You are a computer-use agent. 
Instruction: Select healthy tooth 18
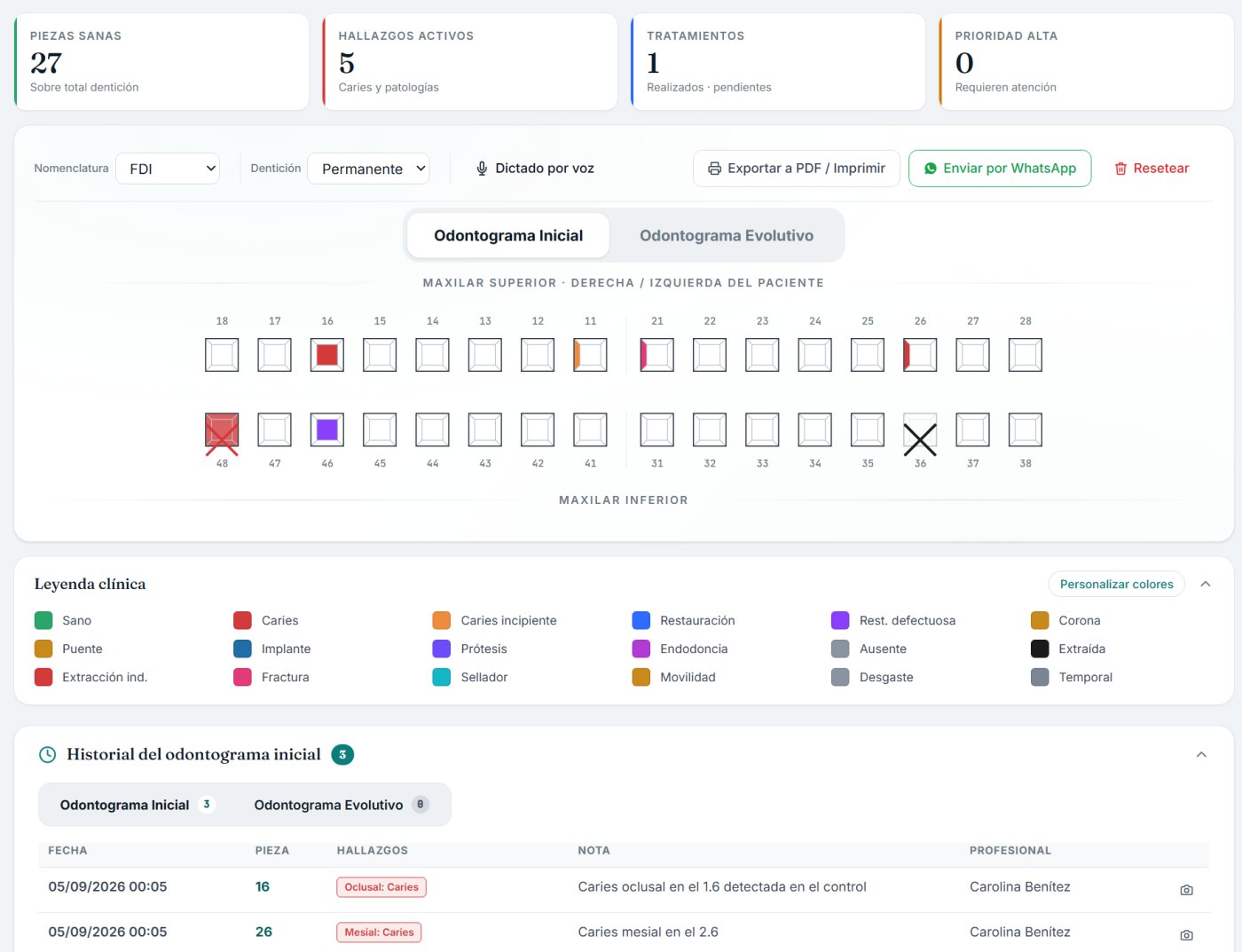coord(222,355)
